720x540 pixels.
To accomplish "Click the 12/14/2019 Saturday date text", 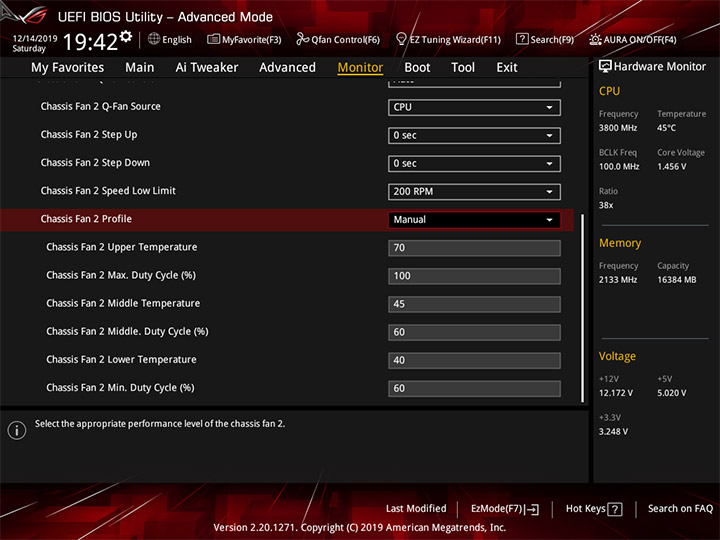I will (x=34, y=43).
